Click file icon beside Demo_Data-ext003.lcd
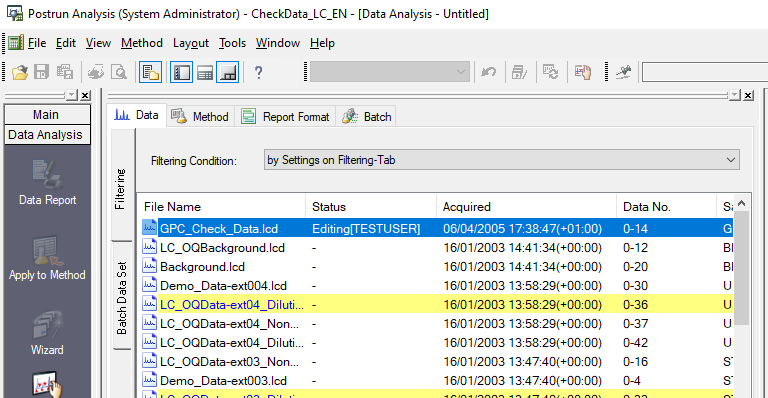 point(149,380)
